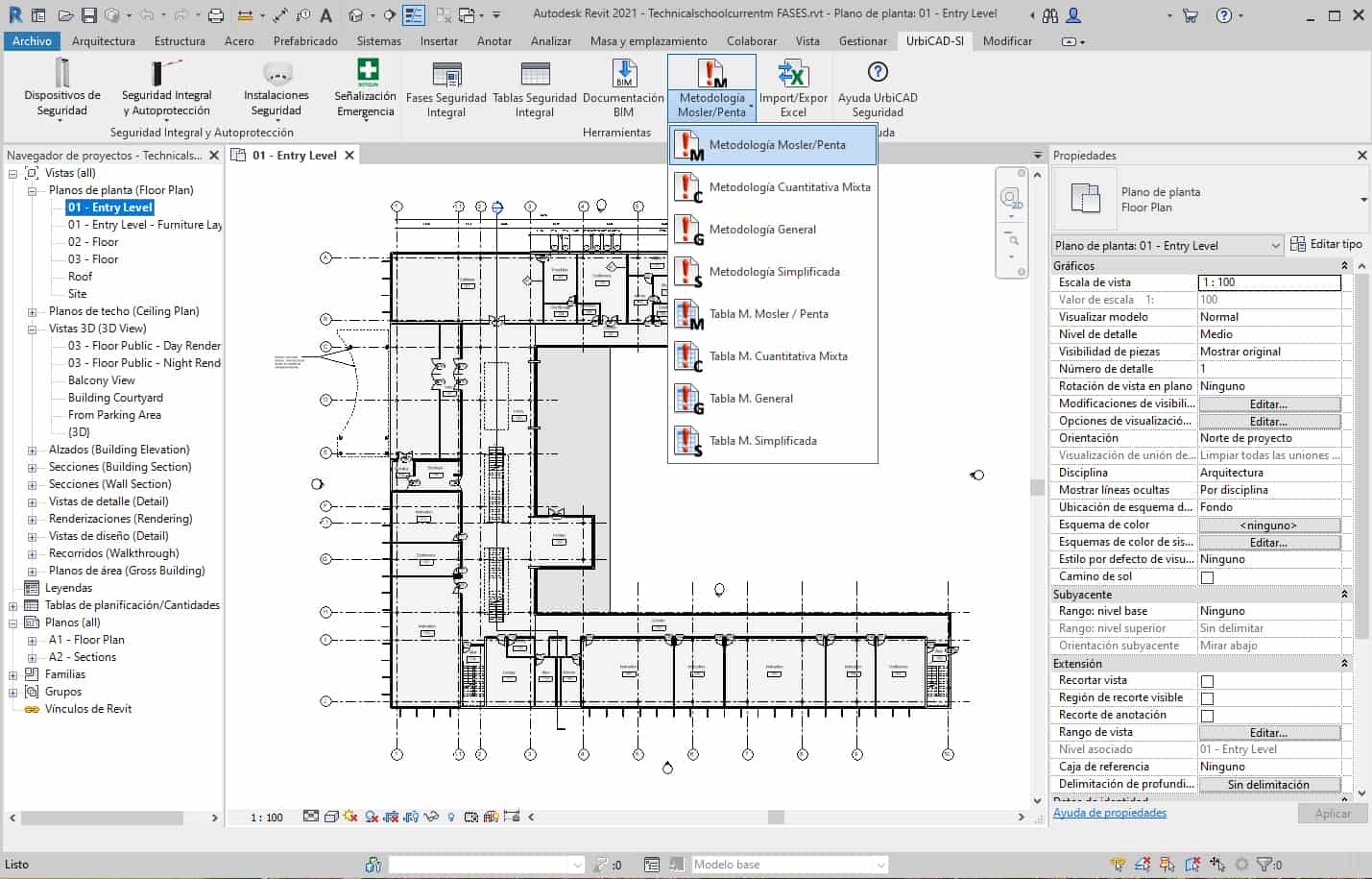Select Tabla M. Mosler / Penta entry
The width and height of the screenshot is (1372, 879).
tap(773, 314)
